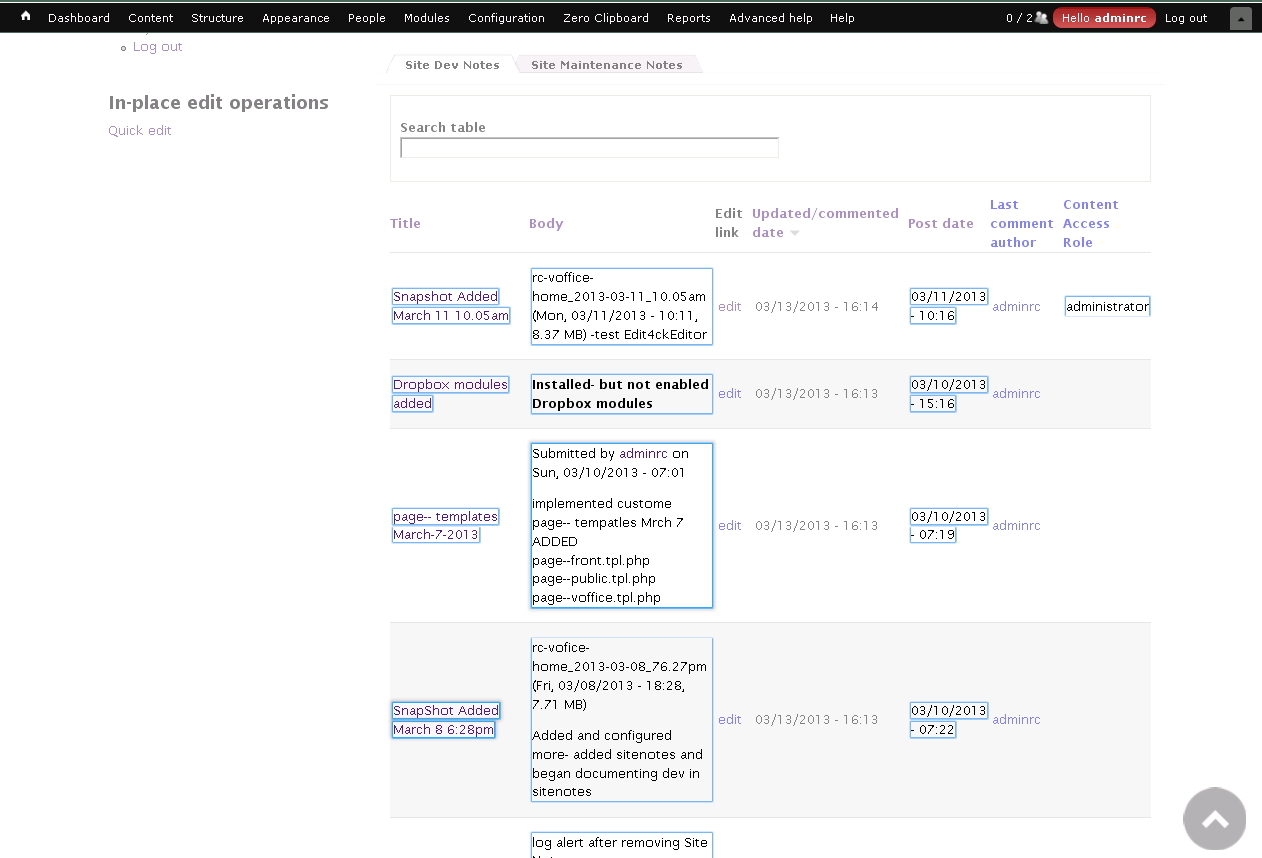The image size is (1262, 858).
Task: Click the home icon in the admin toolbar
Action: click(25, 16)
